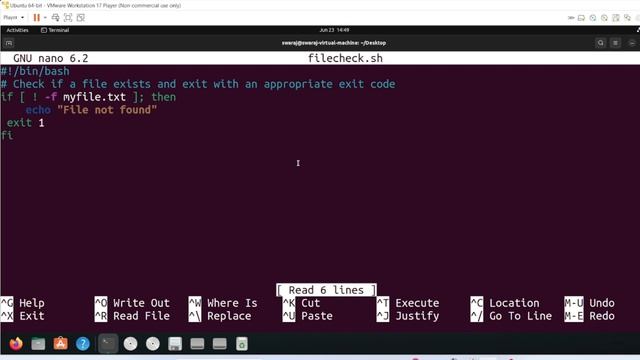This screenshot has width=640, height=360.
Task: Click the double-arrow device expand icon in VMware toolbar
Action: tap(571, 18)
